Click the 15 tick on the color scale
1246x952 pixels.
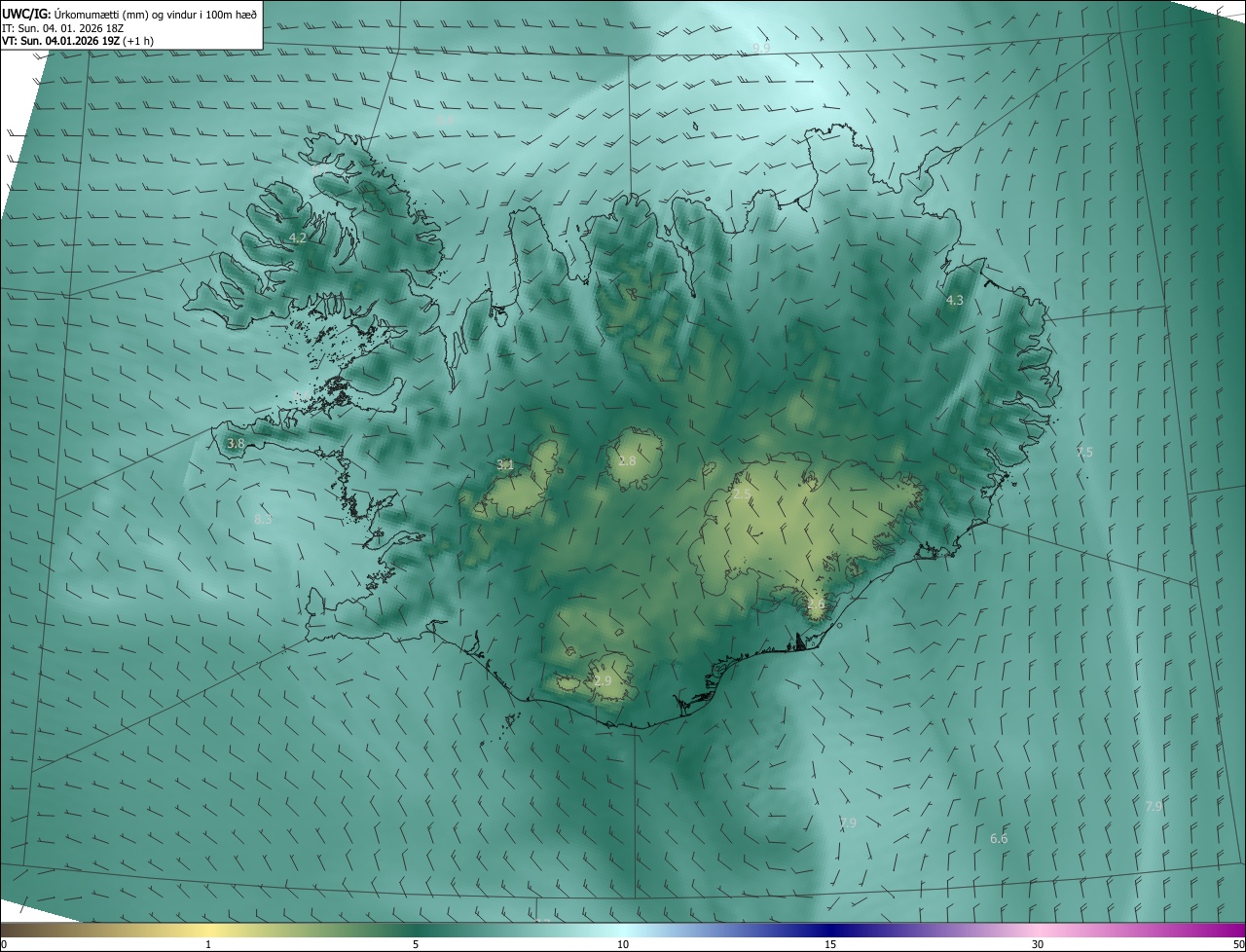point(830,944)
